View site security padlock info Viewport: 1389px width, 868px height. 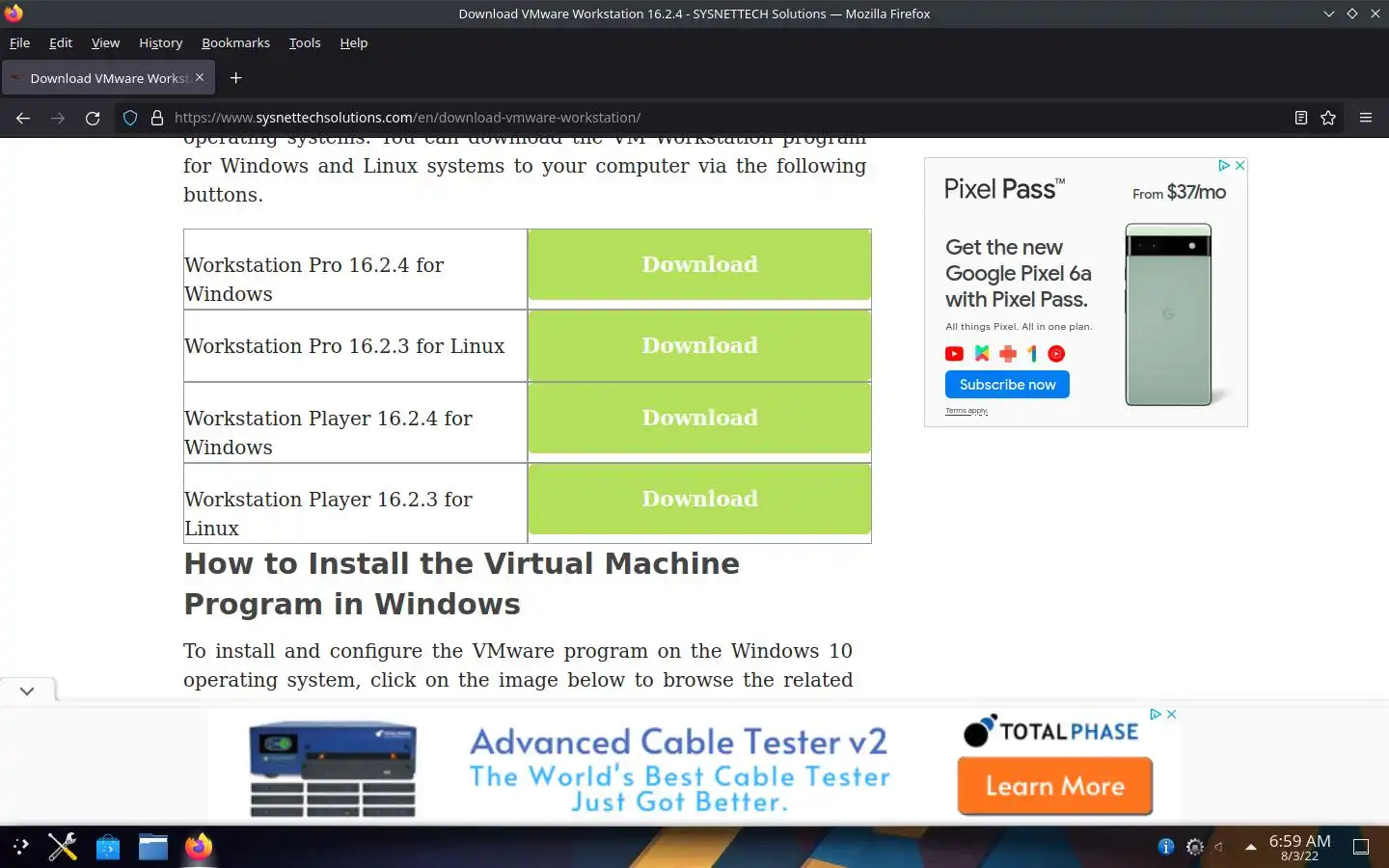tap(157, 118)
